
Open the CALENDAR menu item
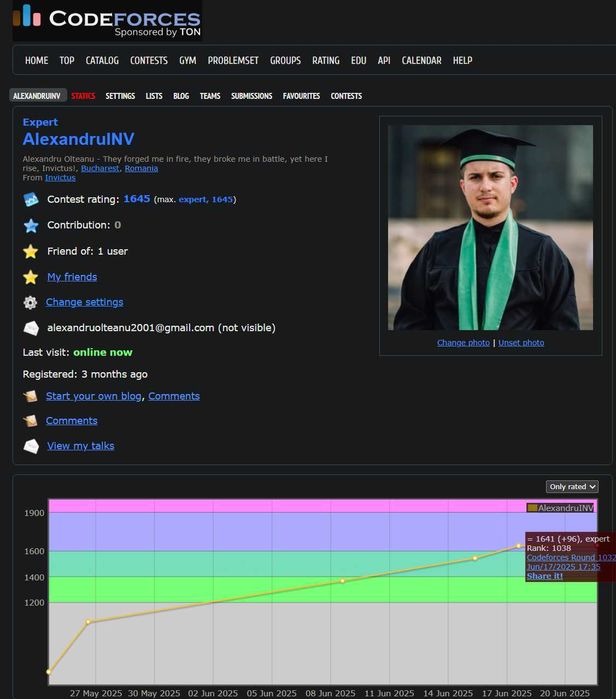422,60
